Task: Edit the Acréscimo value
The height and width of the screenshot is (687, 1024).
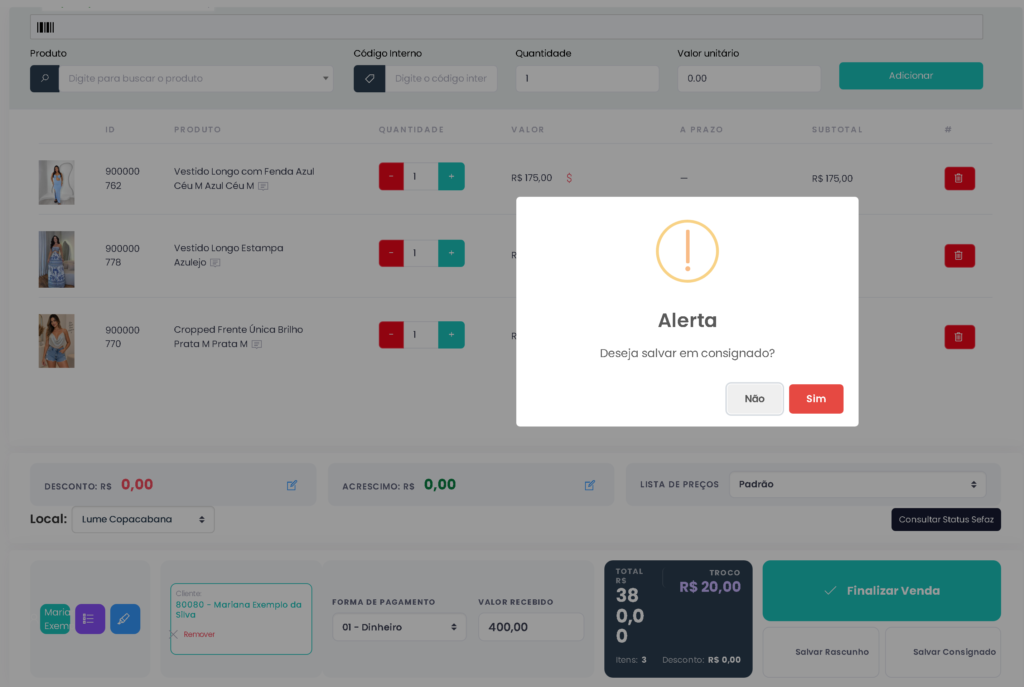Action: click(x=590, y=485)
